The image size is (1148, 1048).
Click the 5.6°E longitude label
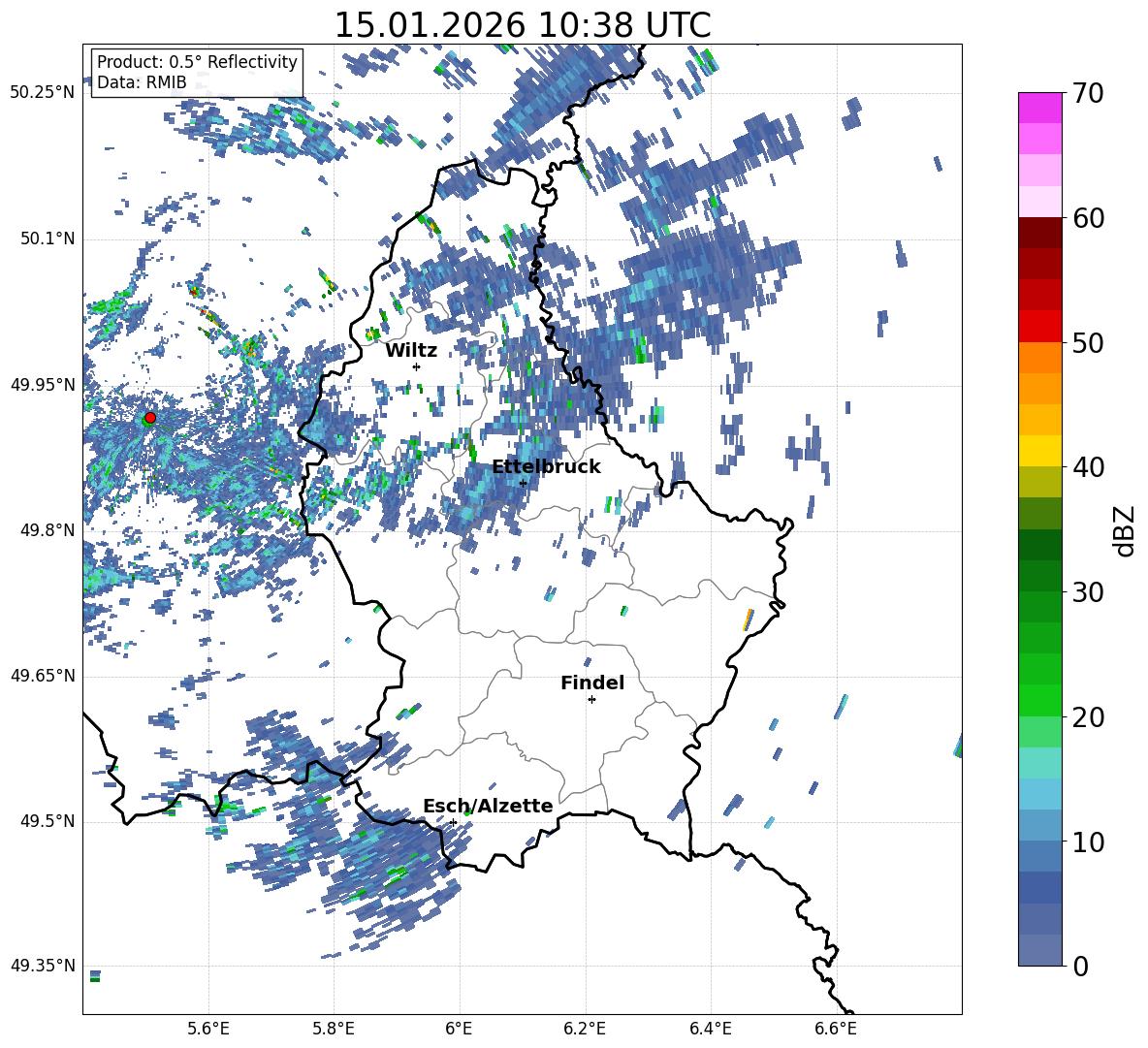pyautogui.click(x=208, y=1029)
